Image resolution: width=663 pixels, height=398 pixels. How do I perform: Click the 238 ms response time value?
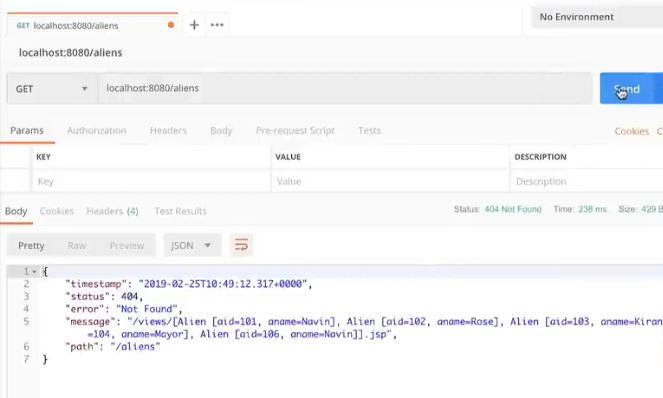pyautogui.click(x=592, y=209)
